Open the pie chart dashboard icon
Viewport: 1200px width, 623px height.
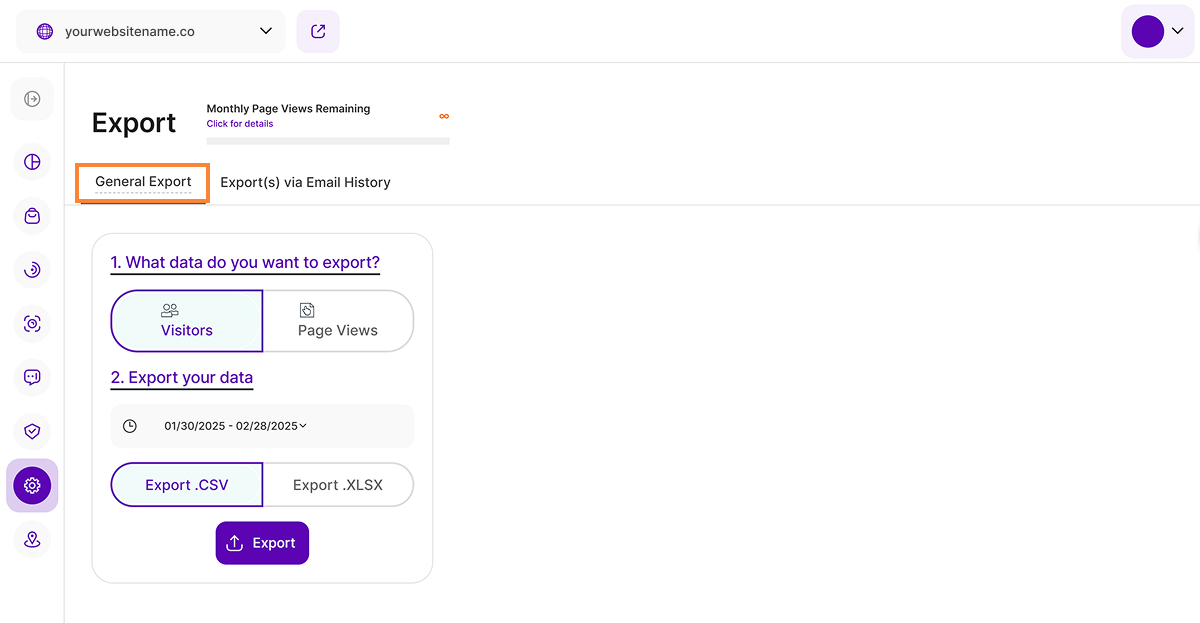[32, 162]
